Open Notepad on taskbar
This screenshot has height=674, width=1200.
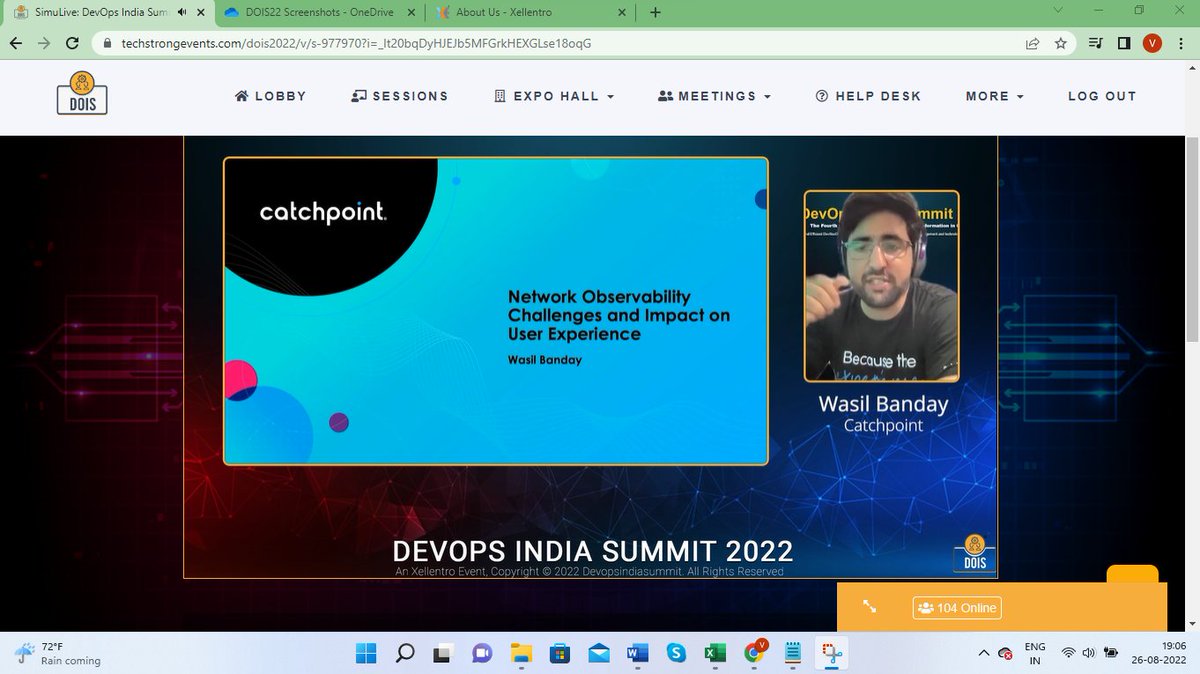pos(793,653)
